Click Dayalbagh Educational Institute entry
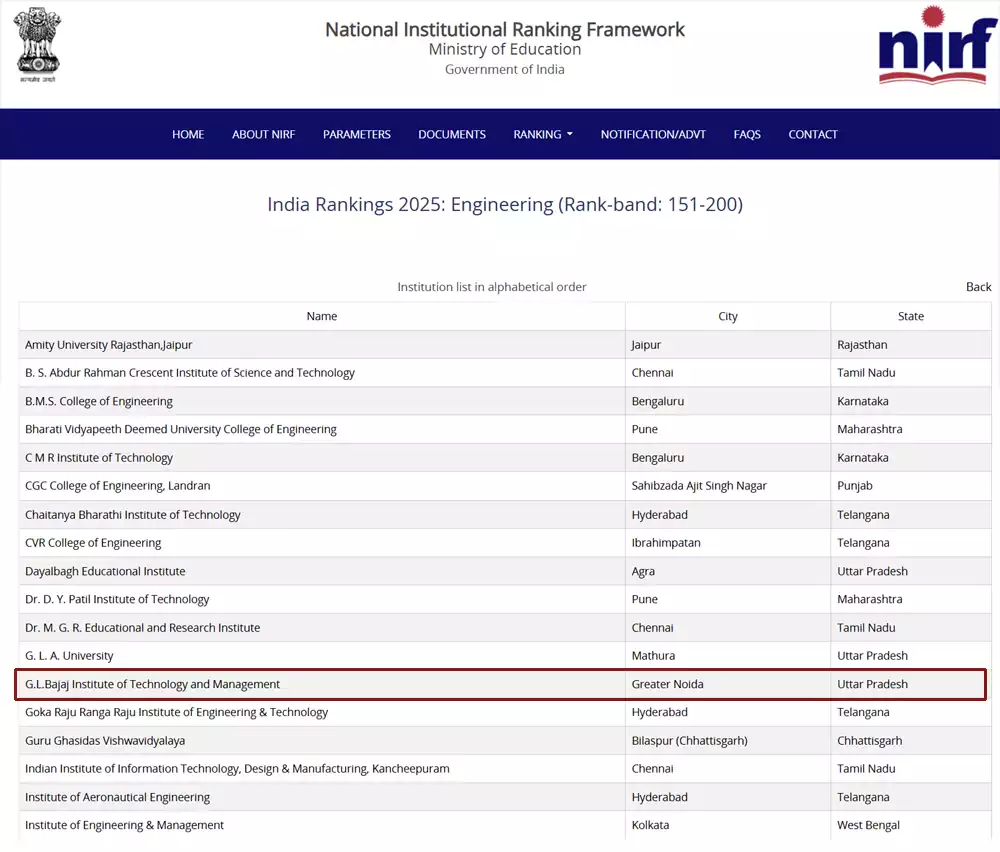 (x=105, y=571)
